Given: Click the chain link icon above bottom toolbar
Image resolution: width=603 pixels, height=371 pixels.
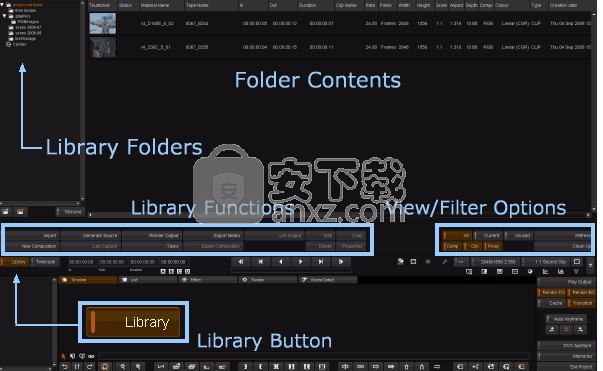Looking at the screenshot, I should [91, 356].
